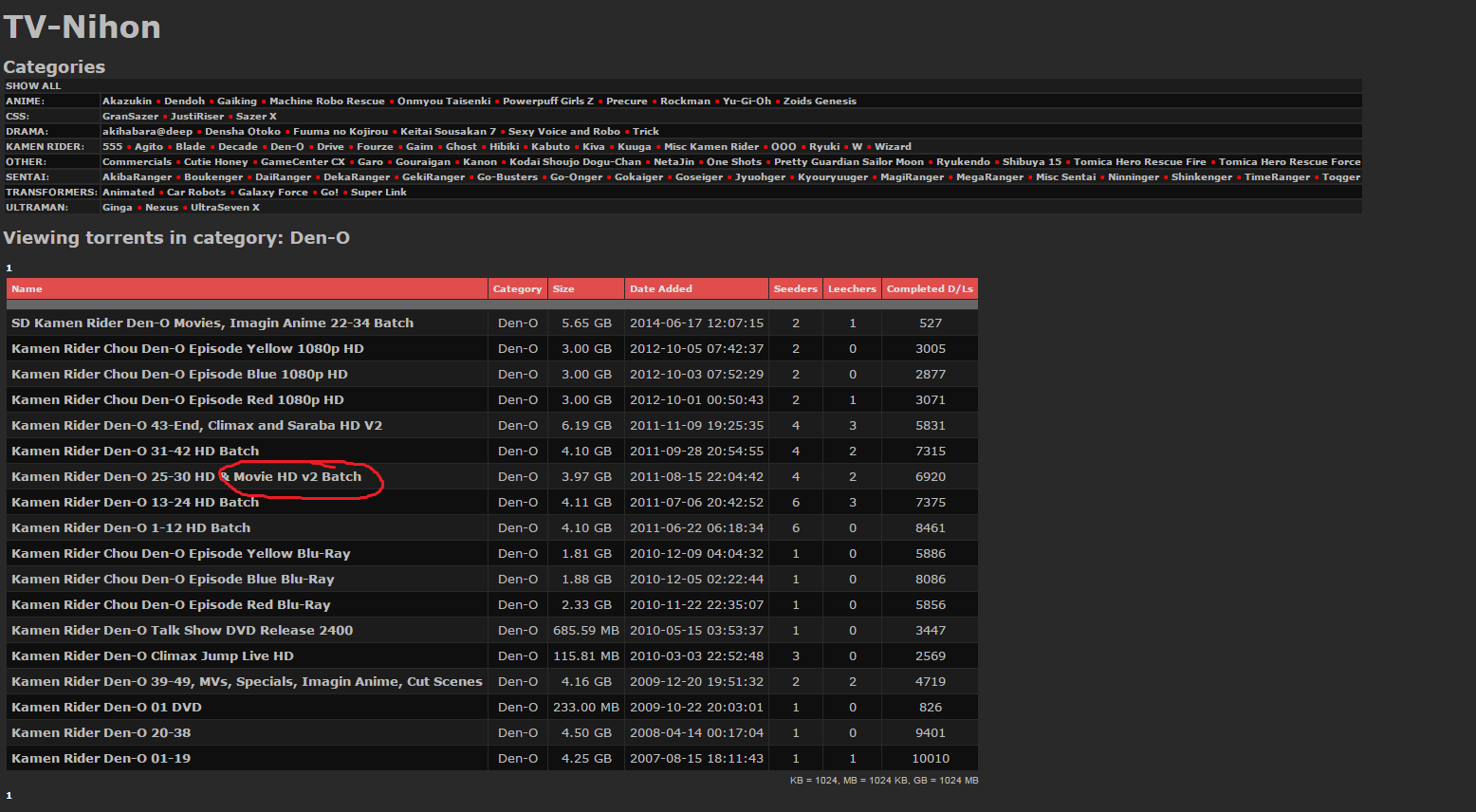Select Den-O in the Kamen Rider category row
This screenshot has width=1476, height=812.
click(287, 147)
